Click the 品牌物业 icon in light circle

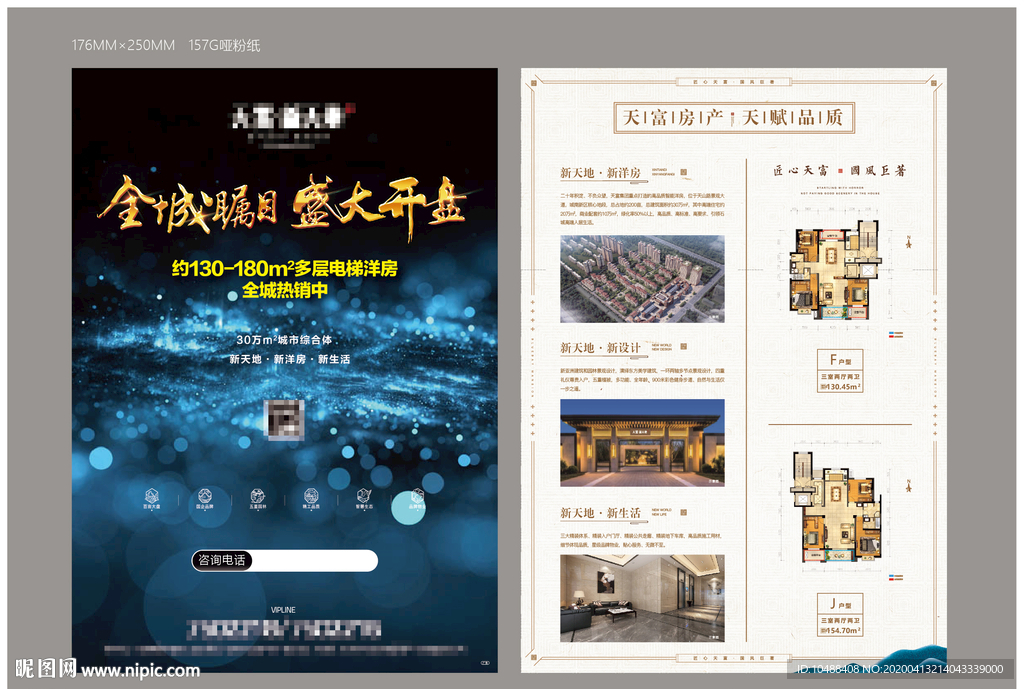click(x=416, y=495)
